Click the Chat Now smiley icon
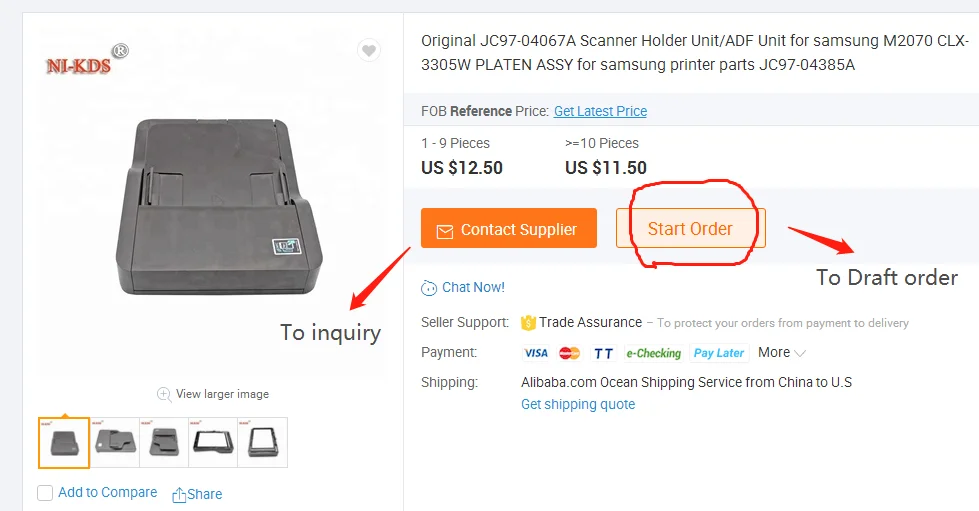The width and height of the screenshot is (979, 511). coord(429,288)
